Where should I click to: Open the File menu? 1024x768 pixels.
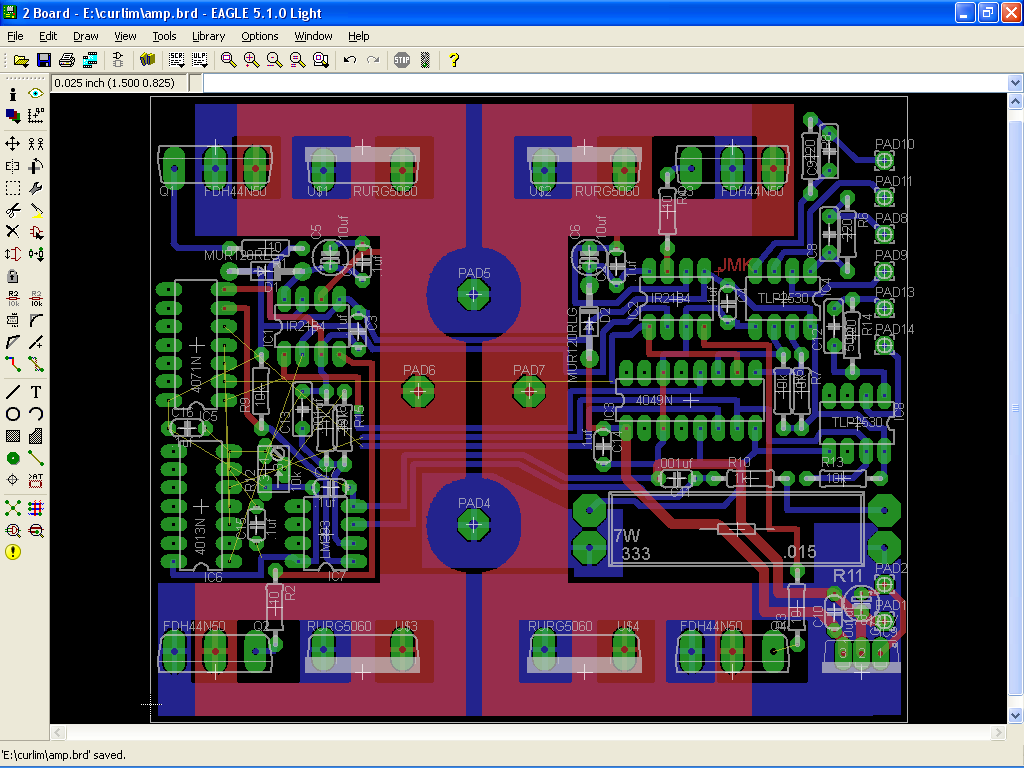click(x=15, y=36)
